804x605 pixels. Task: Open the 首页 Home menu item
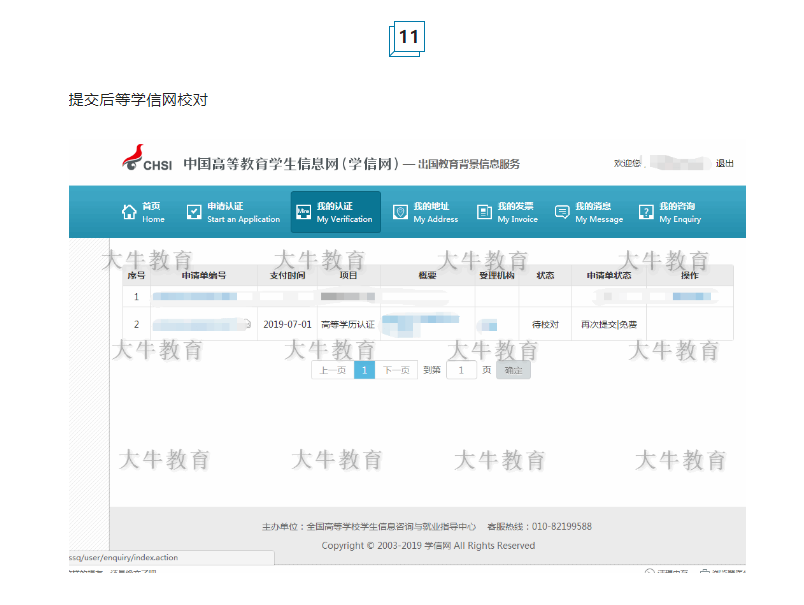[144, 212]
